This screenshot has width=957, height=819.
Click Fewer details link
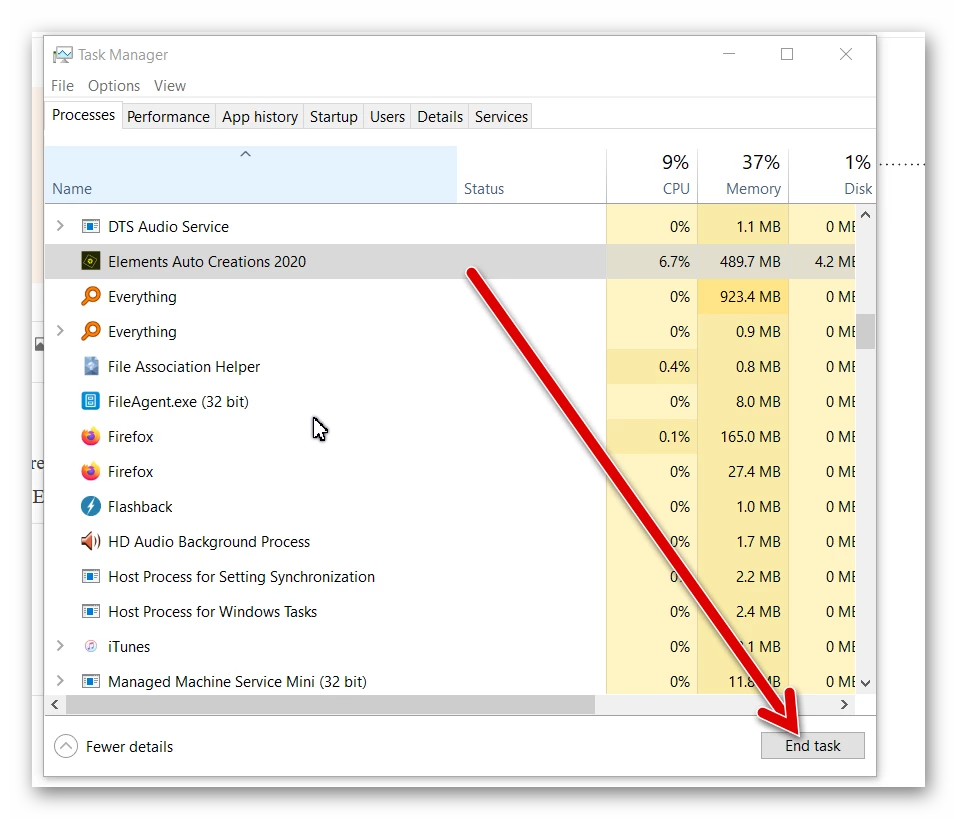click(x=129, y=746)
